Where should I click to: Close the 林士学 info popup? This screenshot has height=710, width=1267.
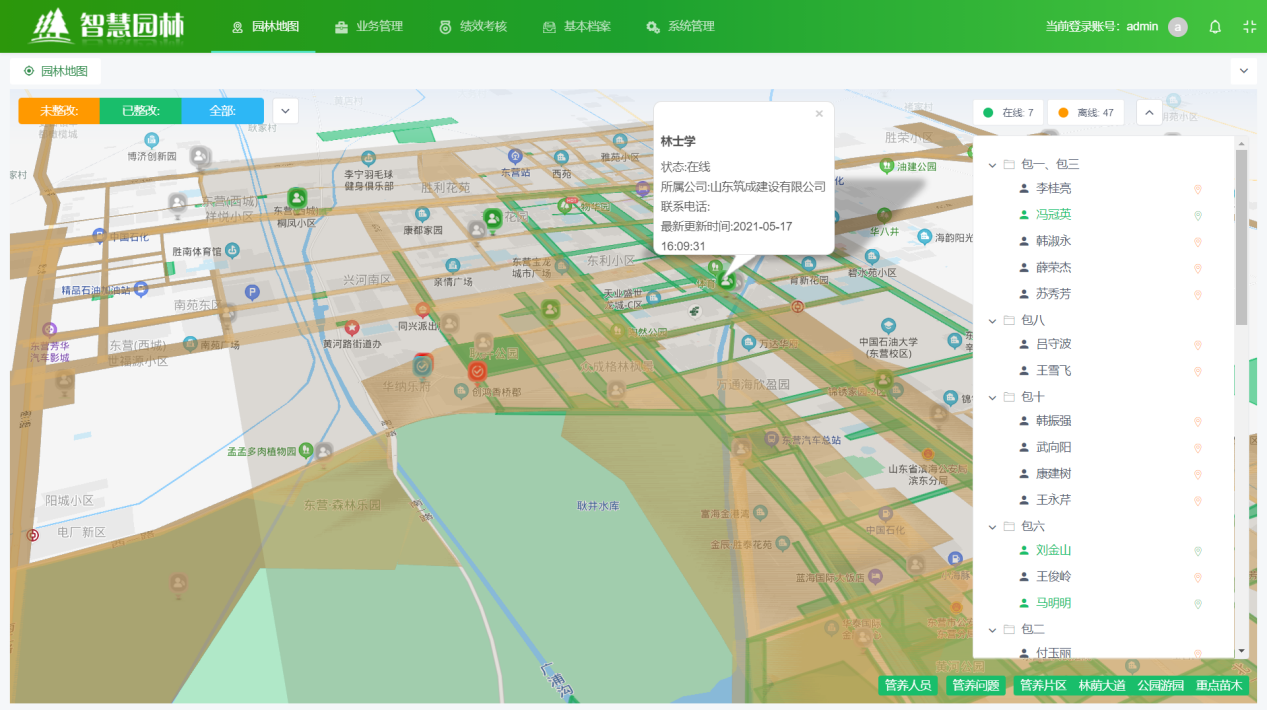pos(819,114)
